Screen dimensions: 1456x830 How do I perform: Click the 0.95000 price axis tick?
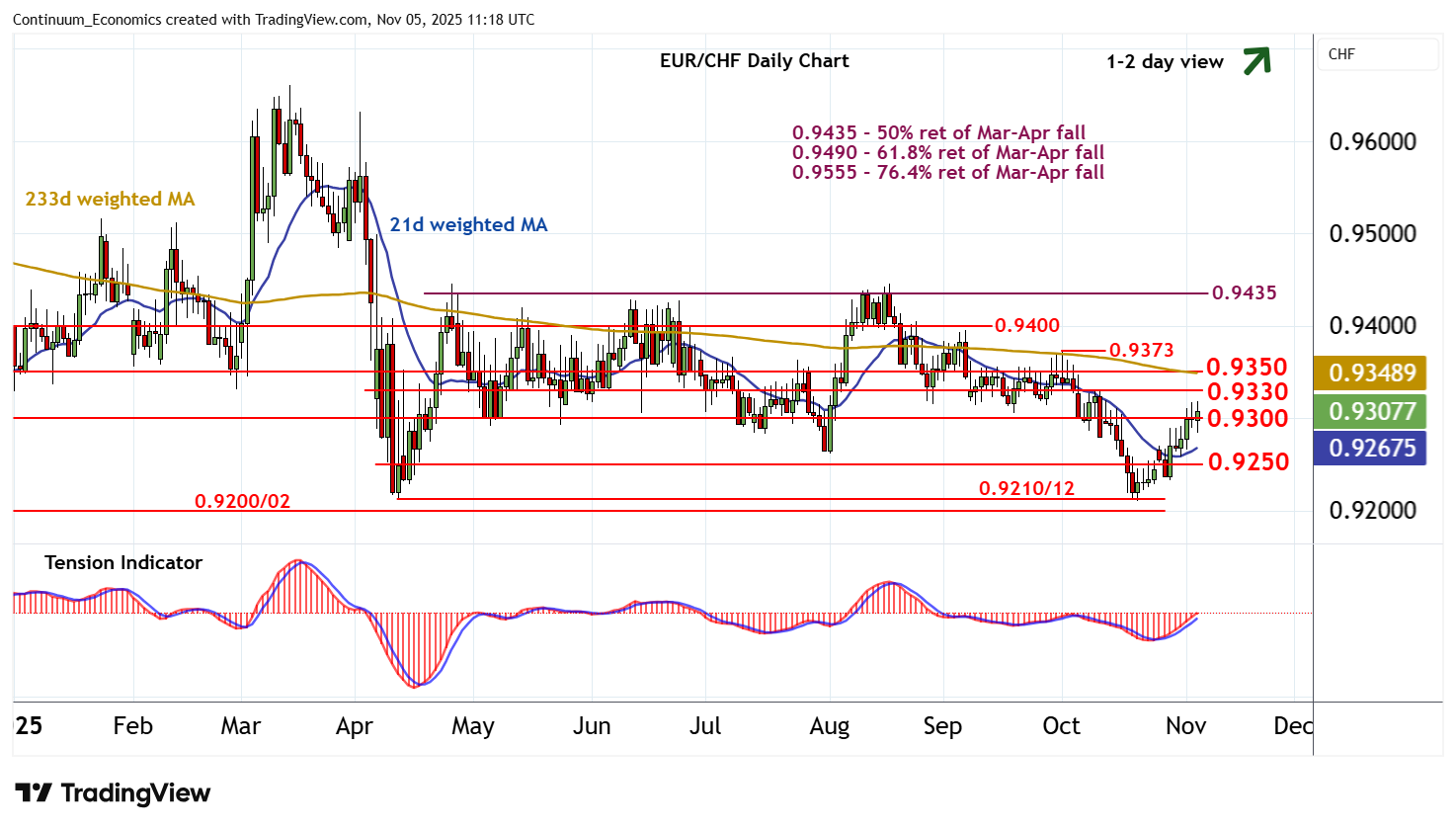[x=1372, y=234]
